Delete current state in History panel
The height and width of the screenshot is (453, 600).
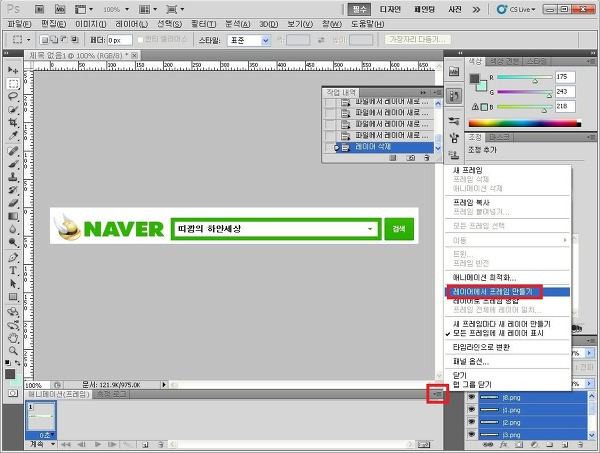[x=427, y=158]
